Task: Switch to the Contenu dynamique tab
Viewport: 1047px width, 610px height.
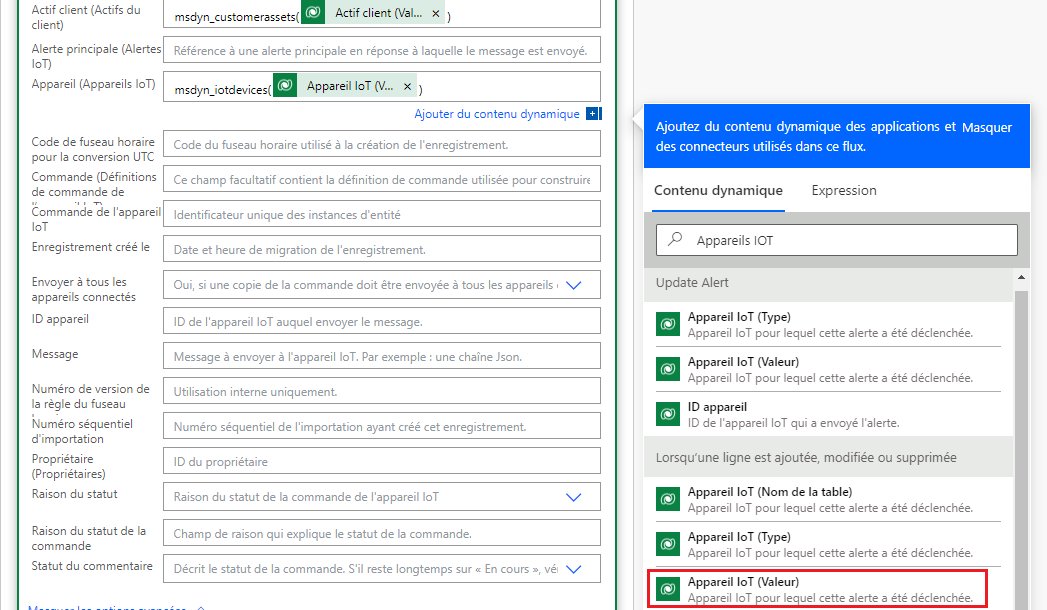Action: pyautogui.click(x=718, y=190)
